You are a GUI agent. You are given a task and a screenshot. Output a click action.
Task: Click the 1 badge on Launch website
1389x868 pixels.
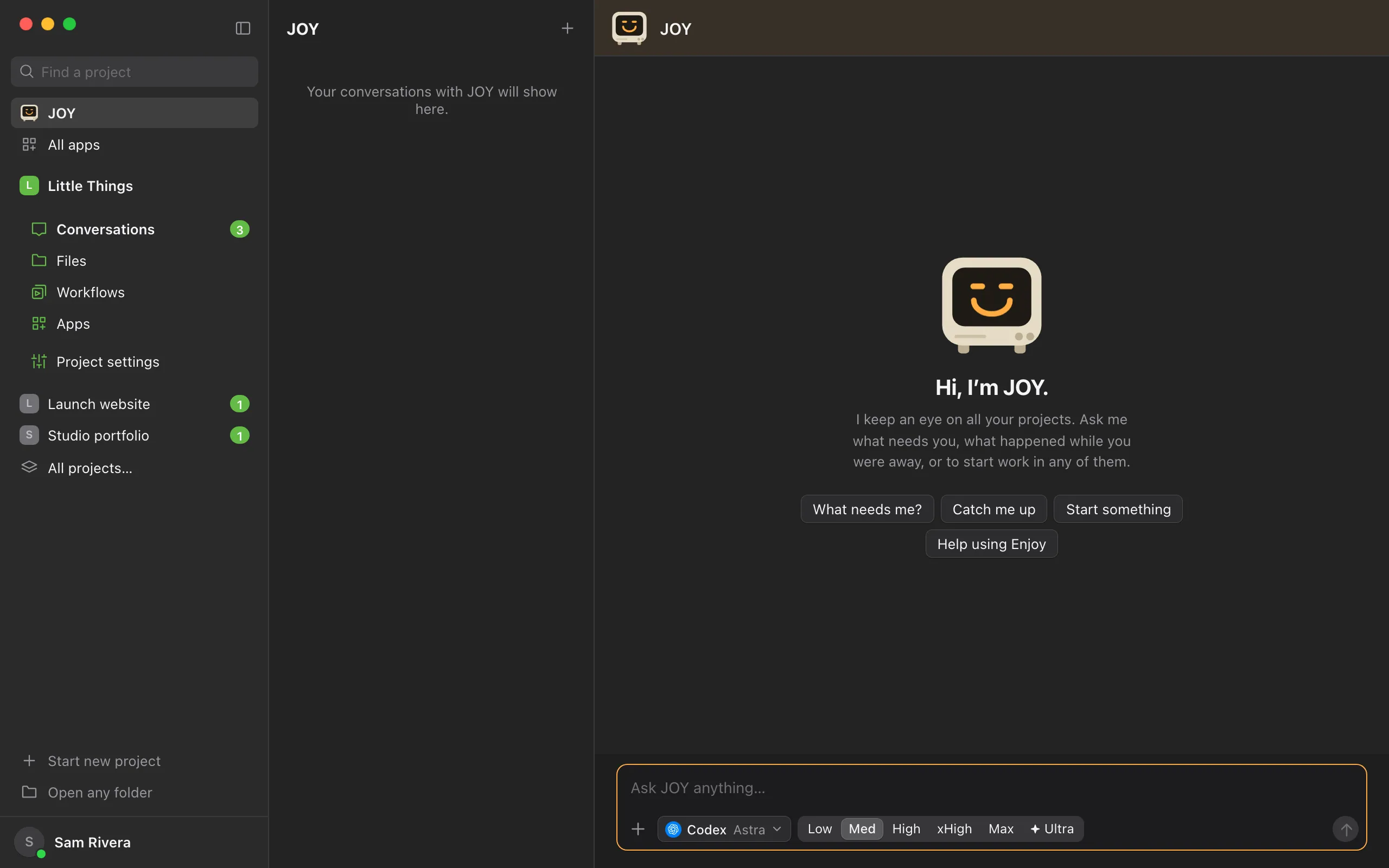239,404
